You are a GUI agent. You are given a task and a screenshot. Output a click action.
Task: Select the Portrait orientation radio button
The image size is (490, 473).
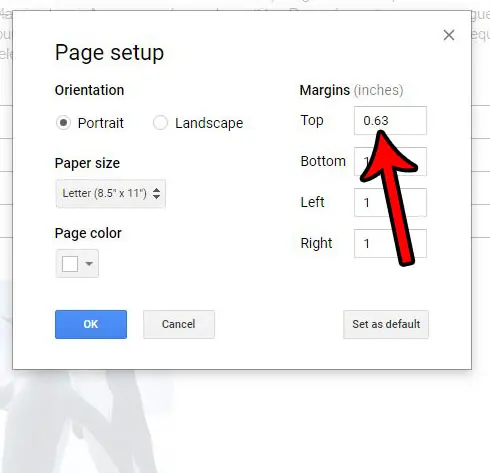(x=63, y=123)
